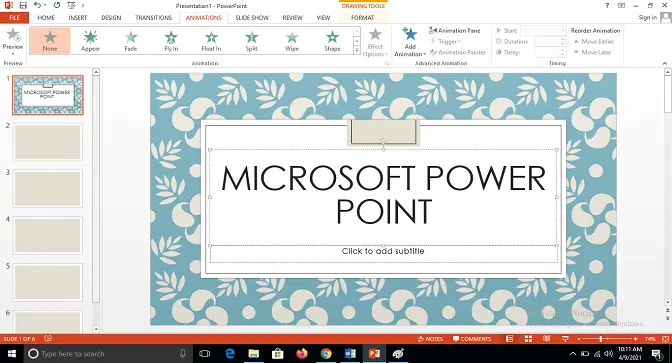This screenshot has height=363, width=672.
Task: Open Effect Options menu
Action: pyautogui.click(x=375, y=42)
